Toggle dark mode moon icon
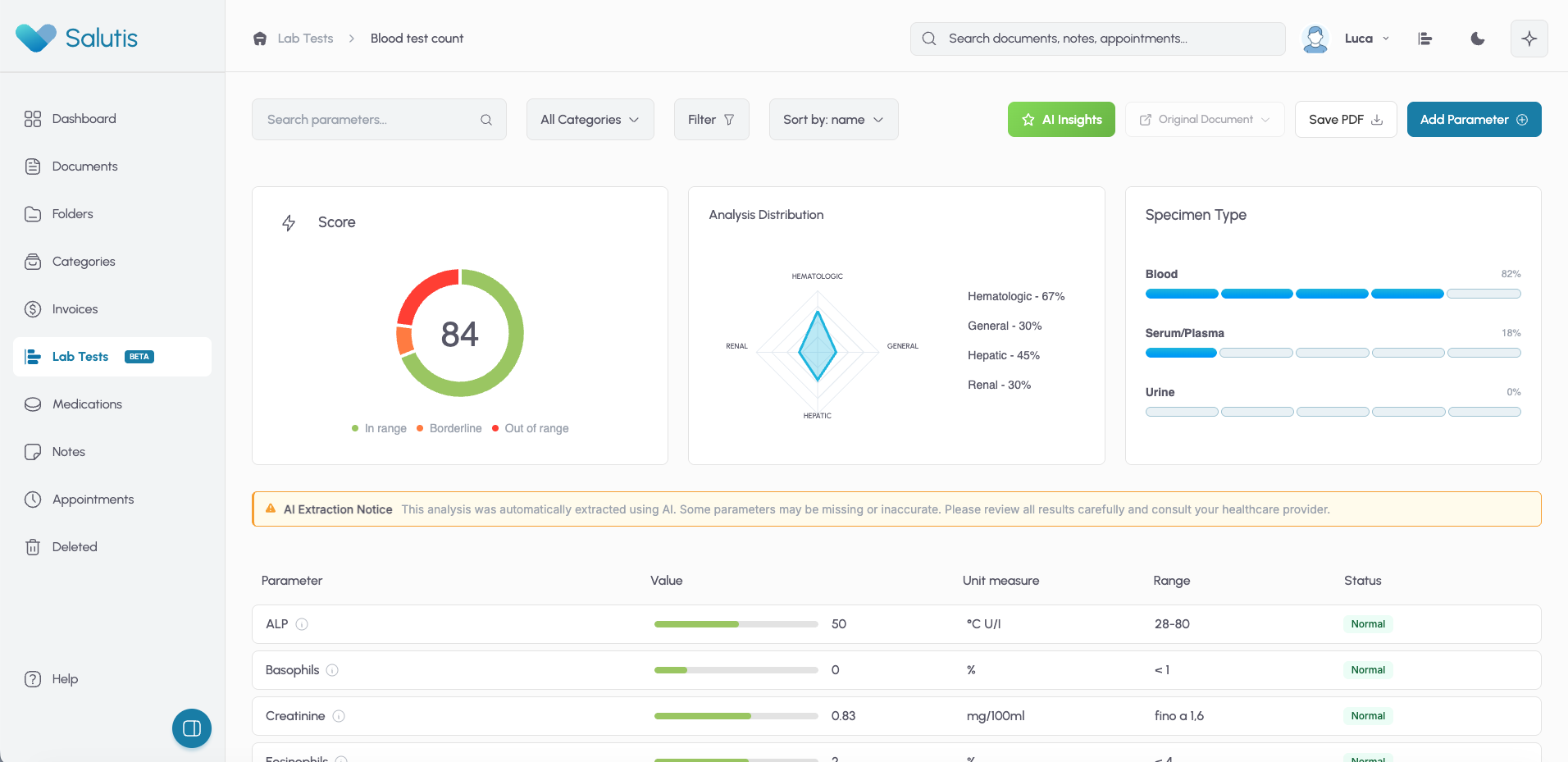 pos(1478,39)
